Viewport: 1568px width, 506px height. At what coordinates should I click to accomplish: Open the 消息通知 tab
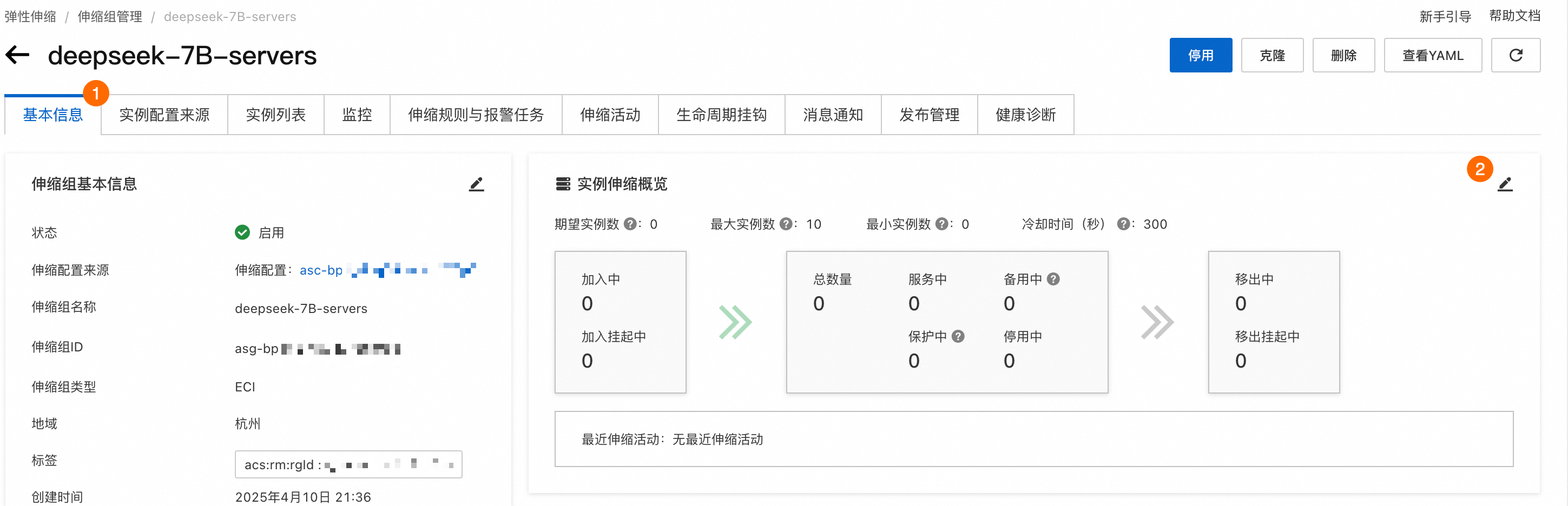833,115
